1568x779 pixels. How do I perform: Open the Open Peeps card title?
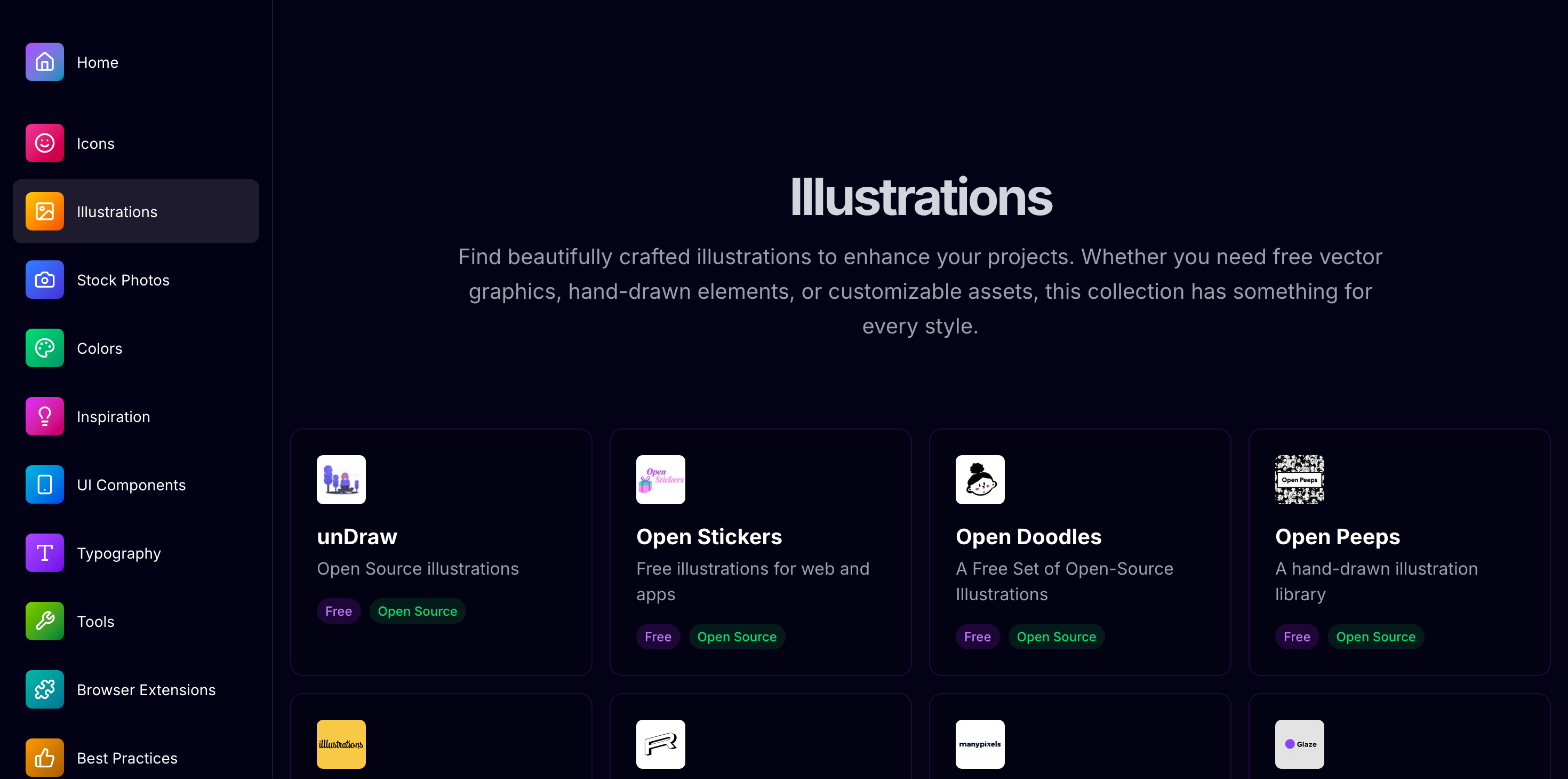[x=1337, y=537]
